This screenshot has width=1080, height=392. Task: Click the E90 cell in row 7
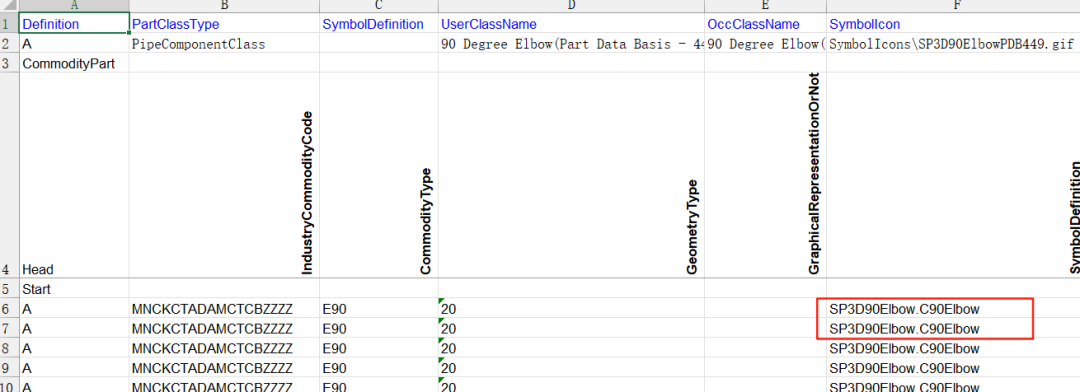pyautogui.click(x=379, y=329)
